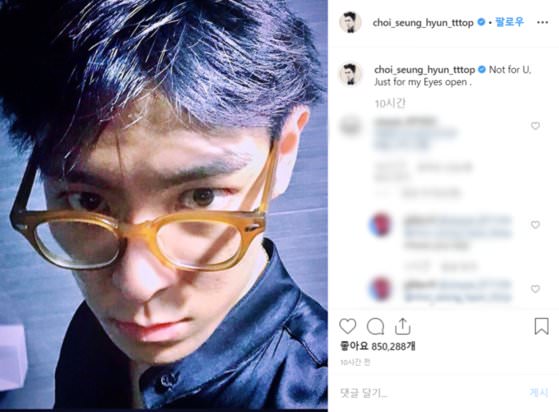
Task: Like the first blurred comment
Action: (535, 125)
